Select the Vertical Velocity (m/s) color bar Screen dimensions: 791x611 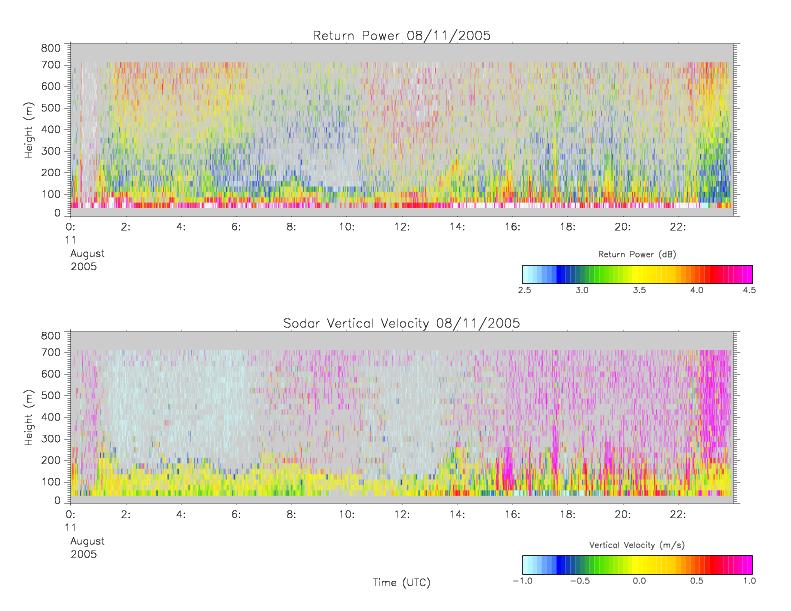click(x=637, y=565)
